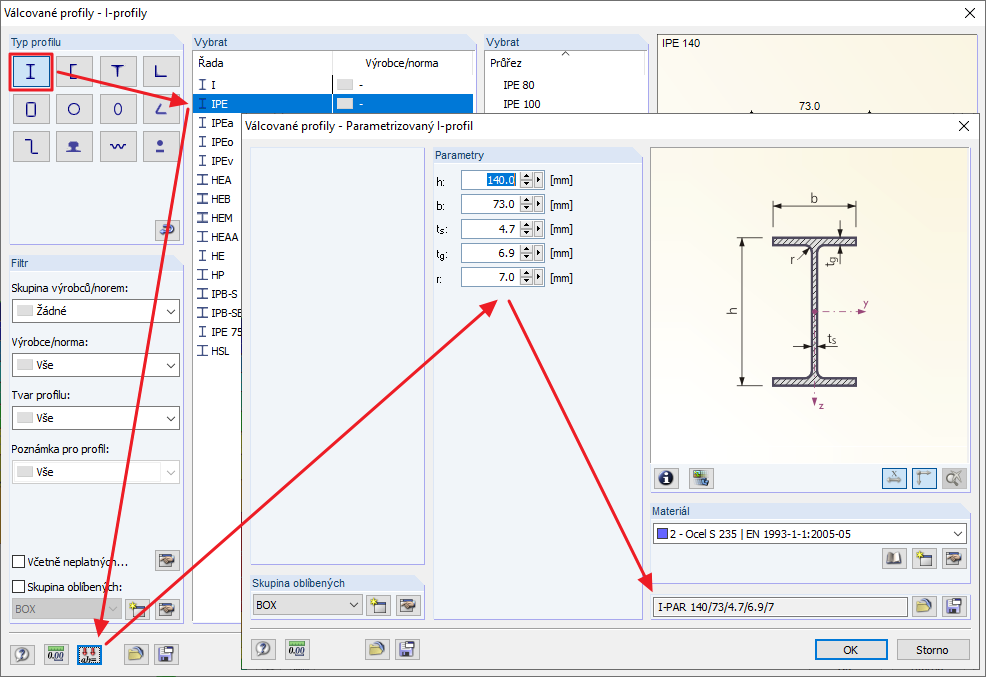Open parametrized profile input icon in back window

(x=89, y=654)
